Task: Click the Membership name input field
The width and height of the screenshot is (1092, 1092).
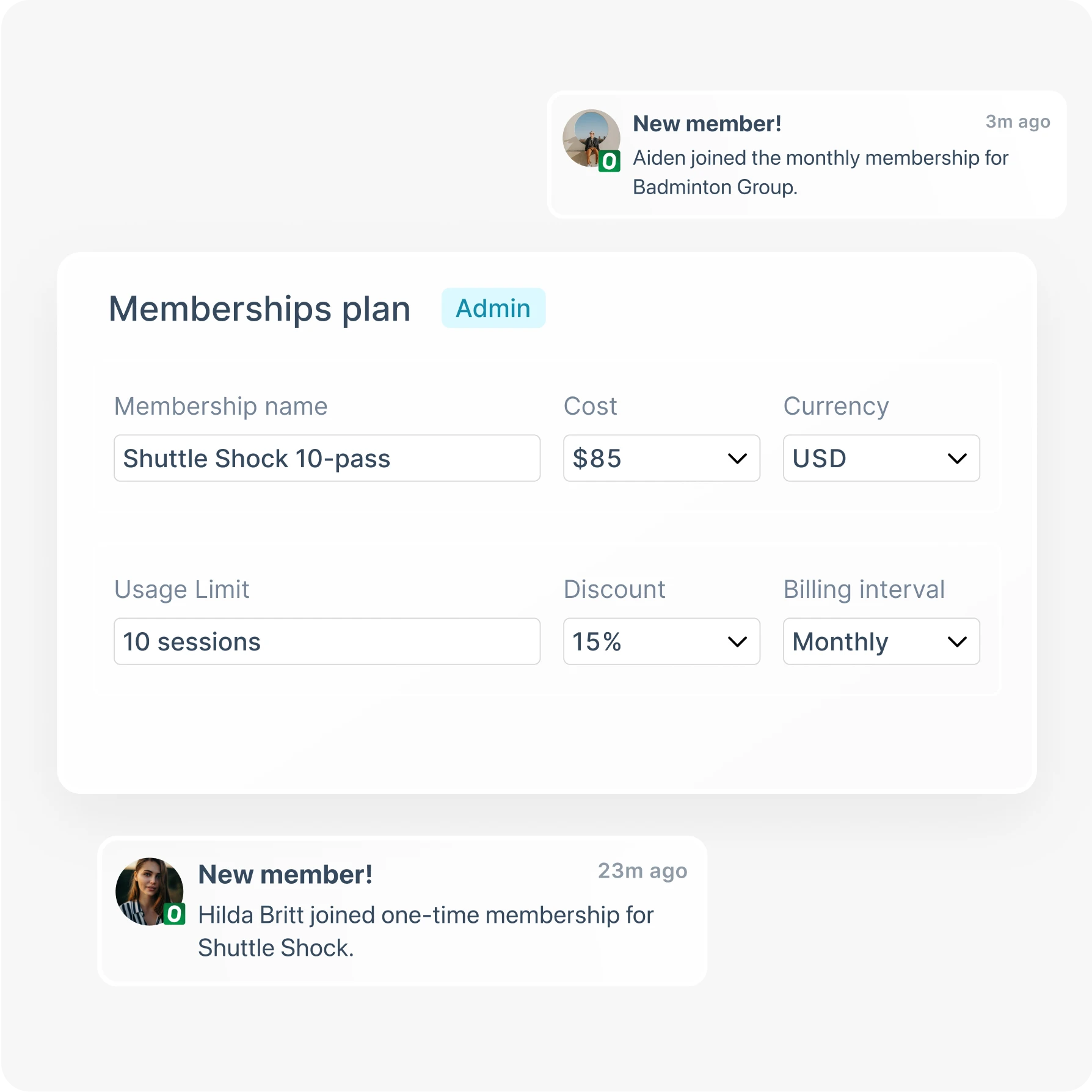Action: pyautogui.click(x=327, y=458)
